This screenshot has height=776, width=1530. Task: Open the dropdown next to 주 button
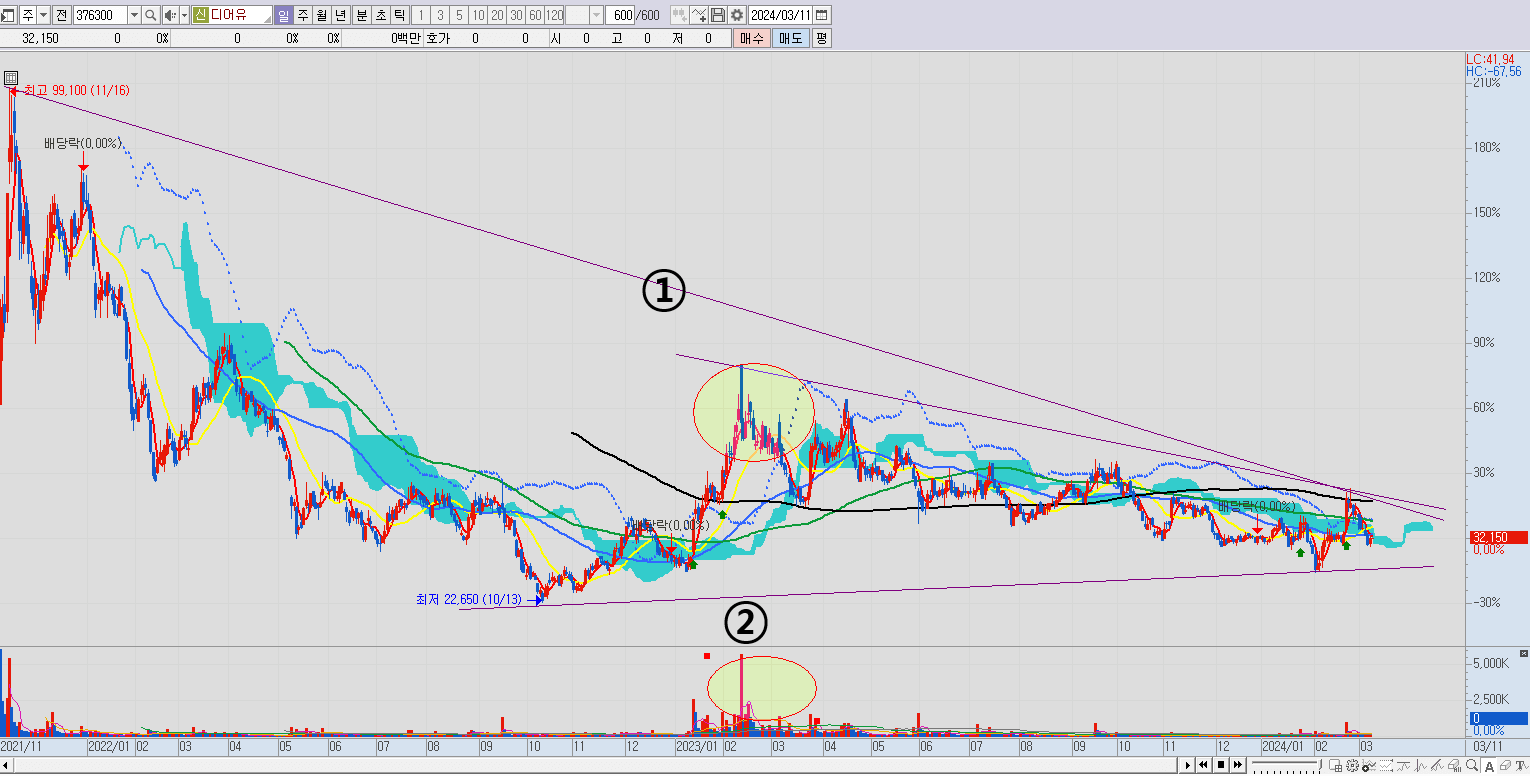[x=43, y=15]
